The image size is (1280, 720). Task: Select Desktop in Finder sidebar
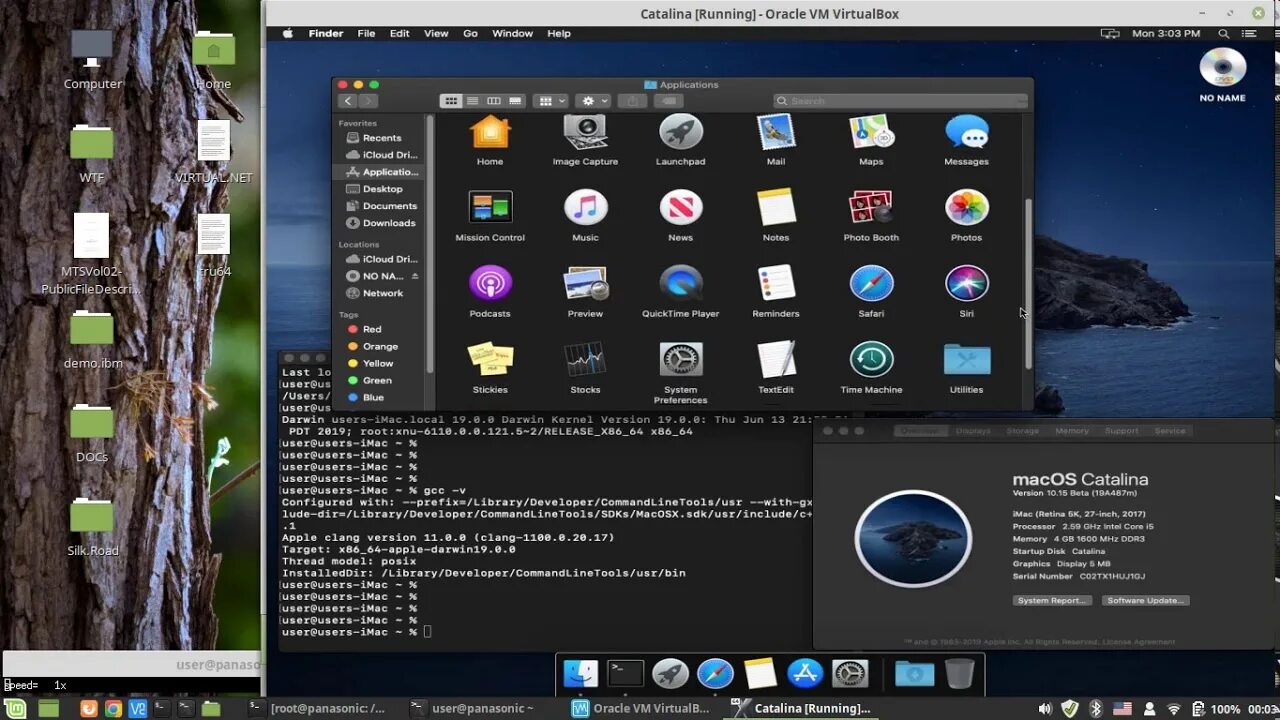[x=381, y=189]
